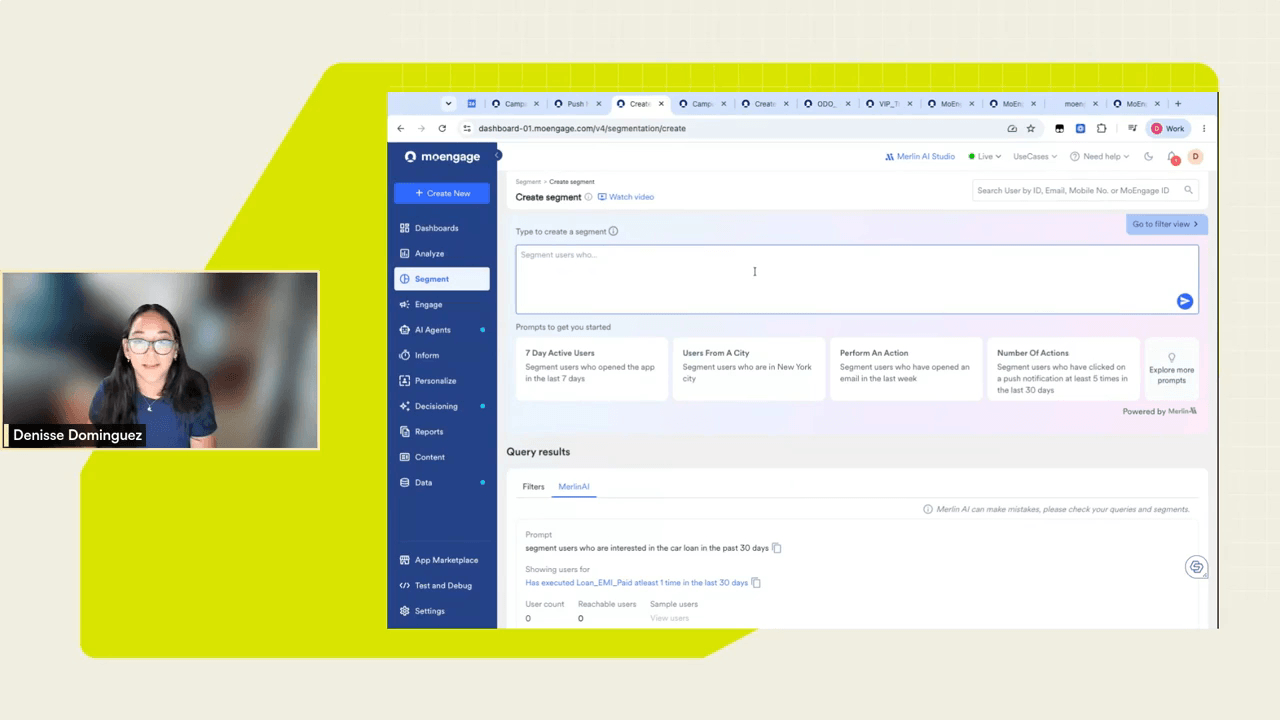Viewport: 1280px width, 720px height.
Task: Choose the Perform An Action prompt
Action: click(x=906, y=368)
